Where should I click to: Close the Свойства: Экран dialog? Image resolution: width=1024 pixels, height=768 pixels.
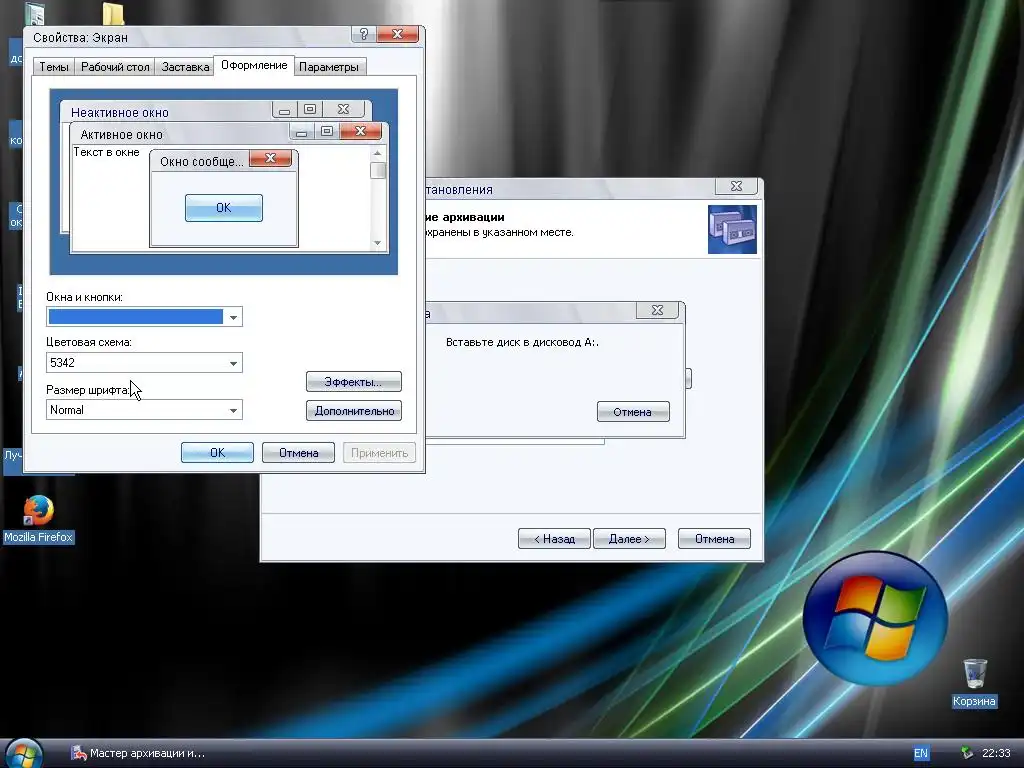(x=397, y=34)
